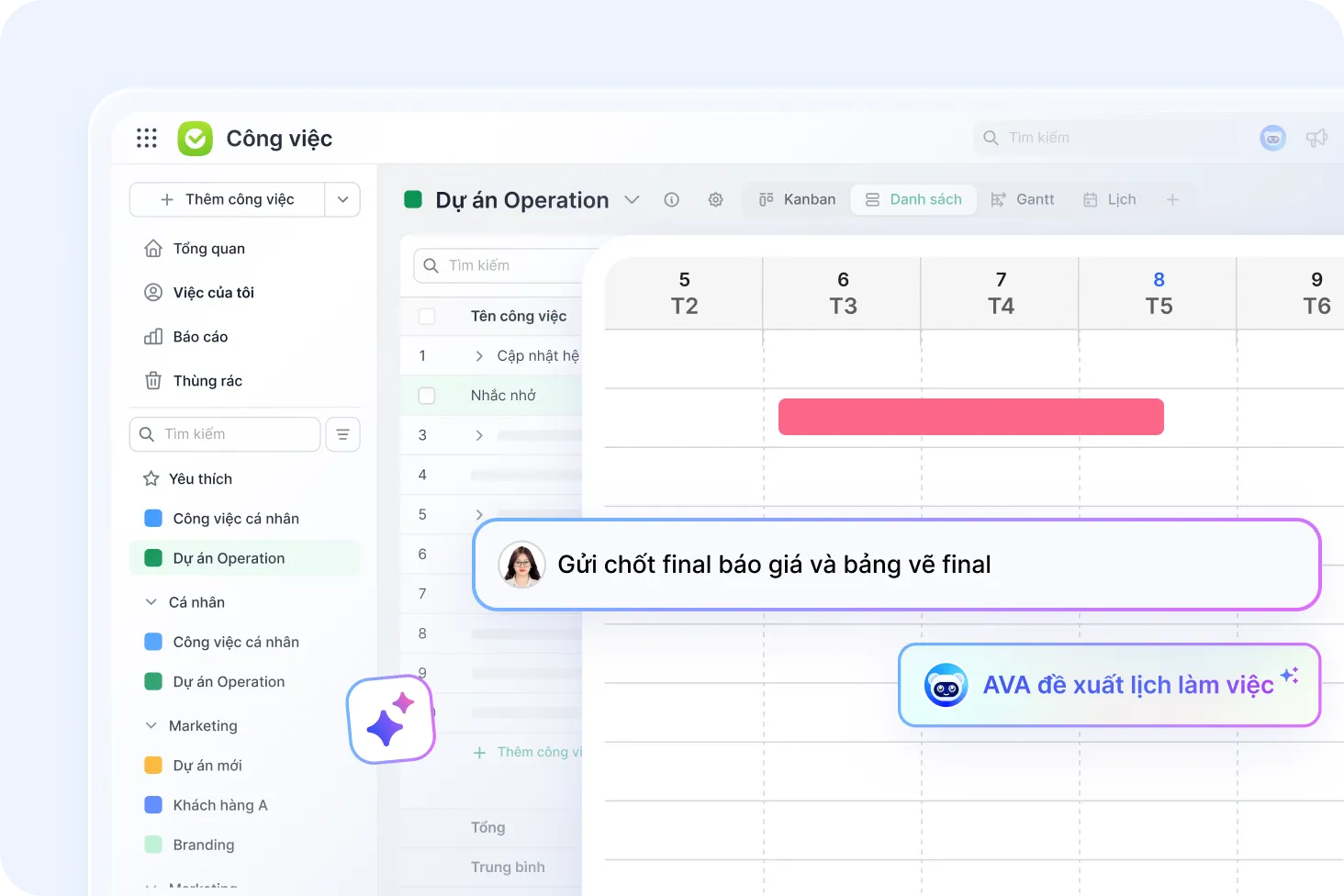Screen dimensions: 1344x896
Task: Click the announcements megaphone icon
Action: 1317,138
